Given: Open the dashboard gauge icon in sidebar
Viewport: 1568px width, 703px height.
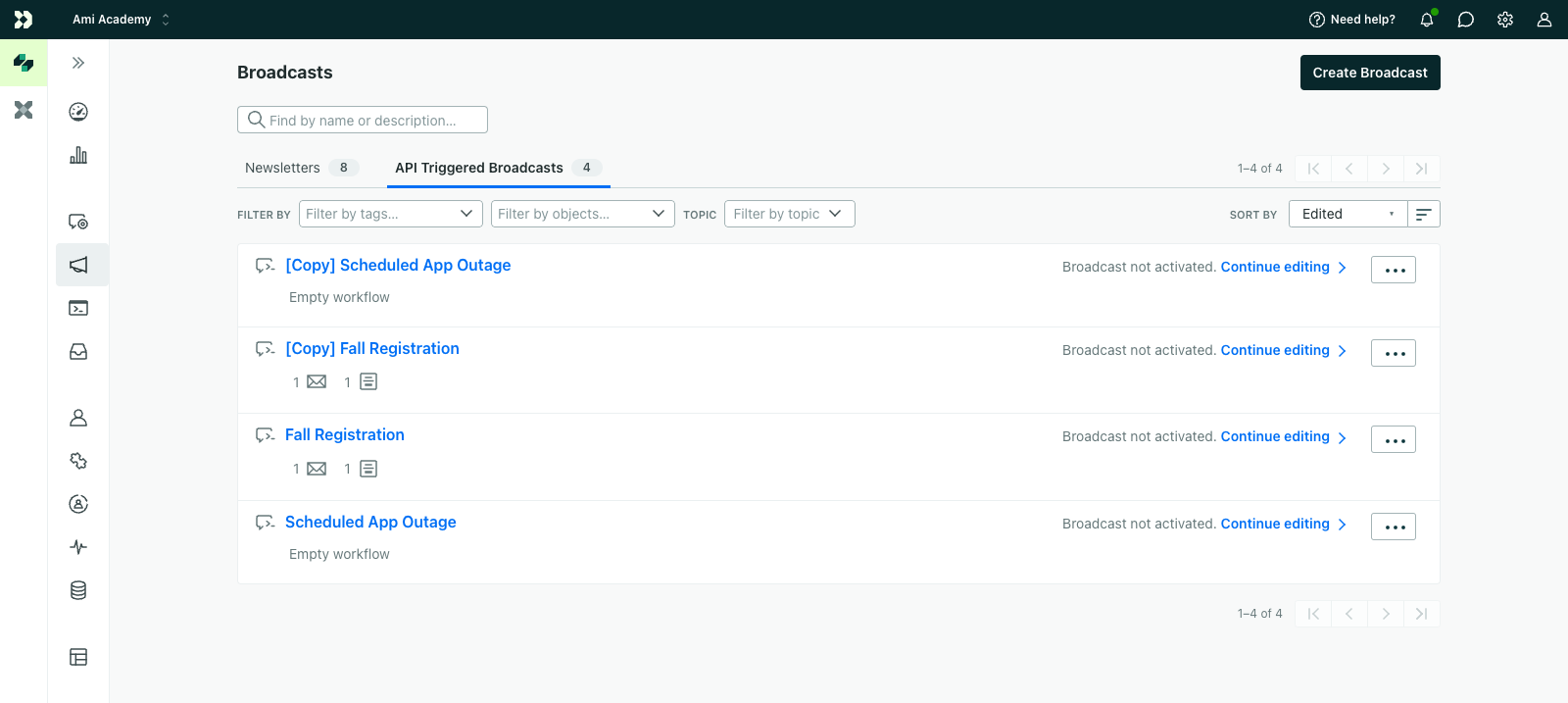Looking at the screenshot, I should pos(78,112).
